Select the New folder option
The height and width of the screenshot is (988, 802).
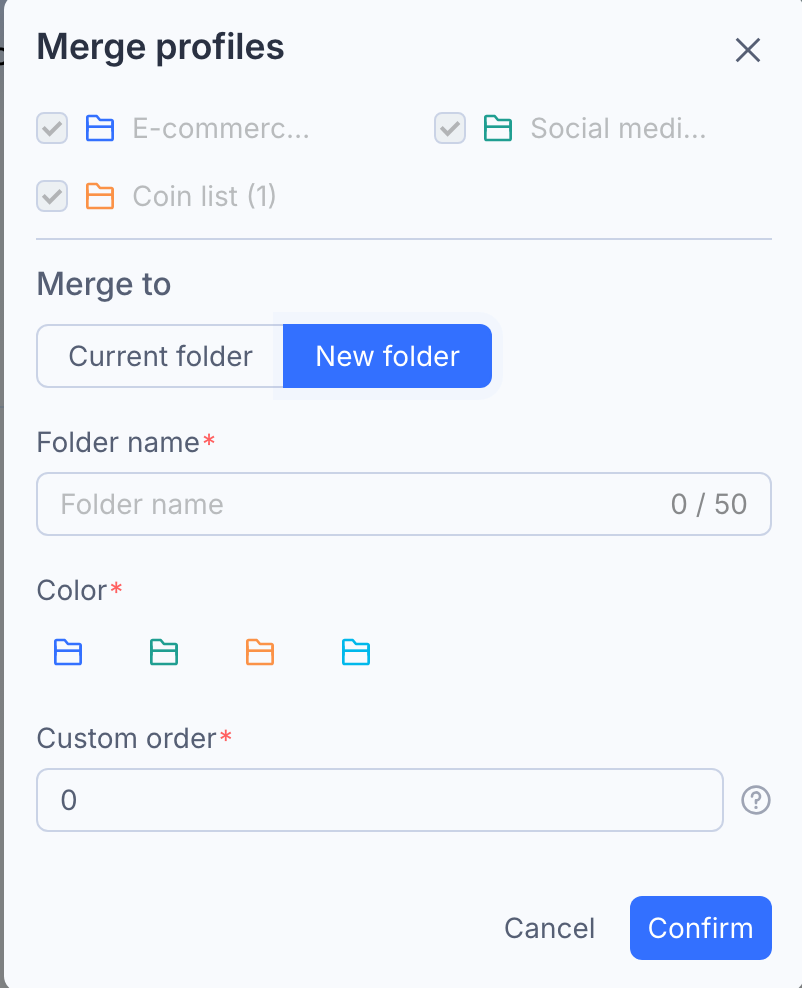pyautogui.click(x=387, y=356)
